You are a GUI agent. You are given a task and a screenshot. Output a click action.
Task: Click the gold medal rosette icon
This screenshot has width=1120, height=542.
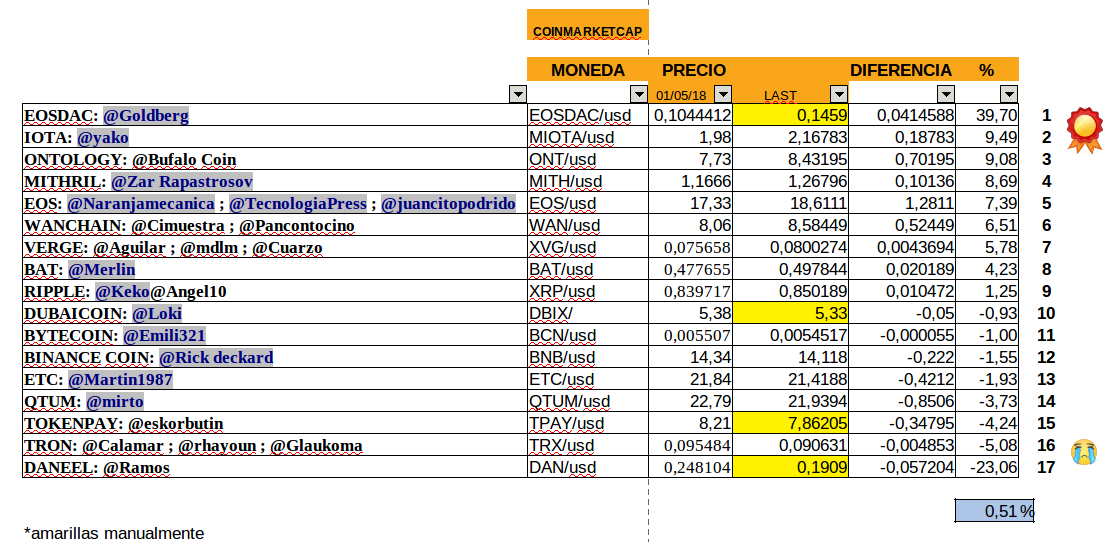[1084, 129]
